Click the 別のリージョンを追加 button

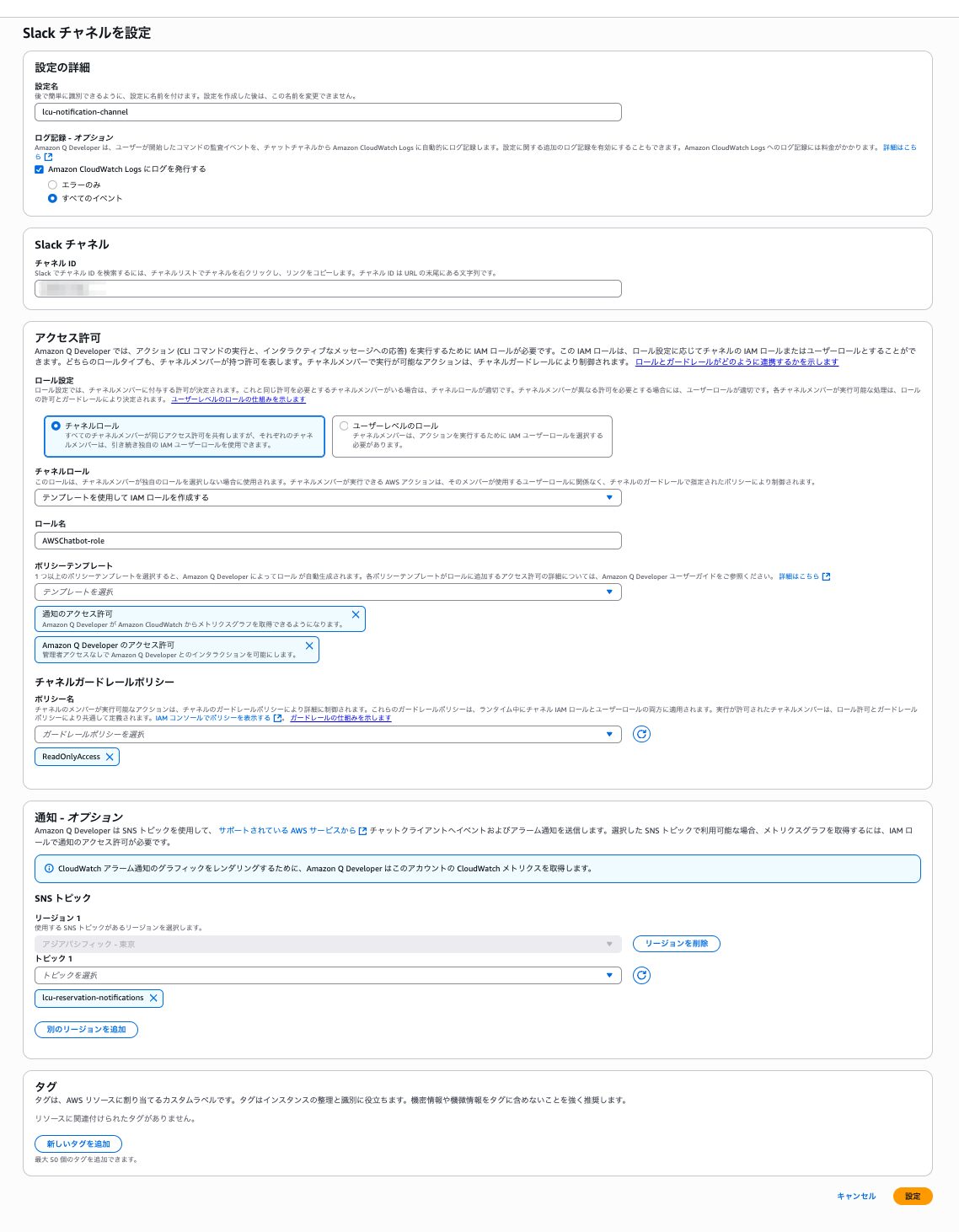(86, 1030)
